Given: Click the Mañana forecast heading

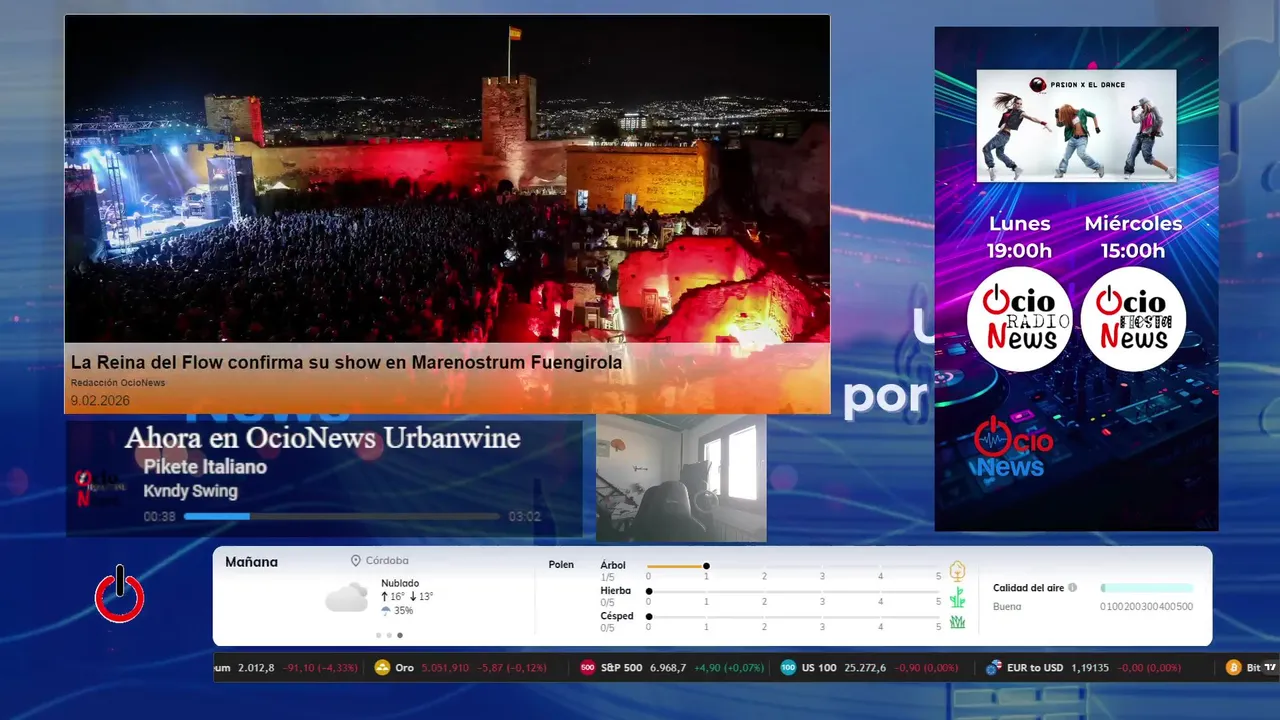Looking at the screenshot, I should (252, 562).
